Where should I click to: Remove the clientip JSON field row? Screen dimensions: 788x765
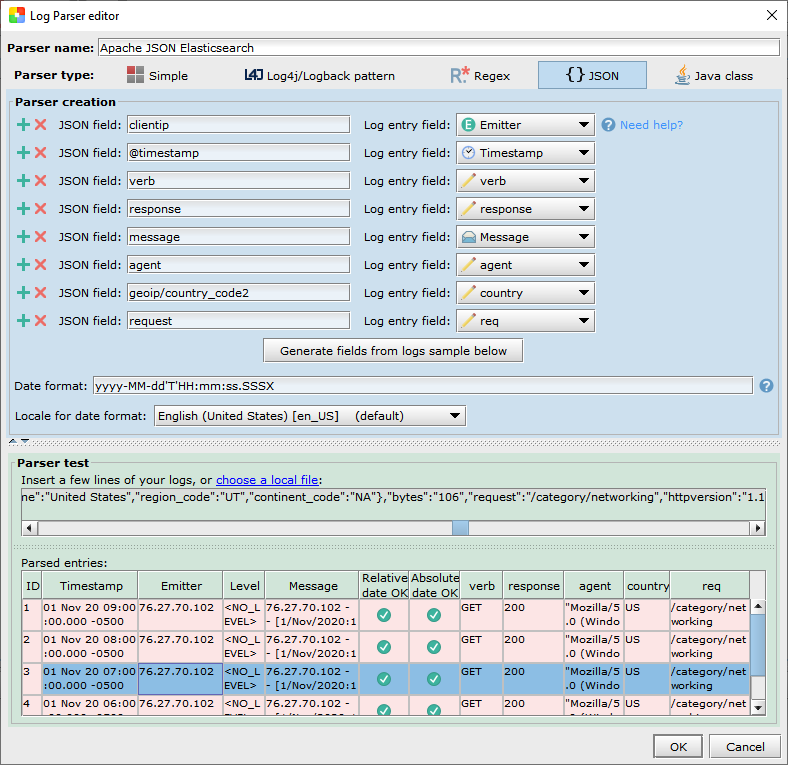[x=41, y=125]
